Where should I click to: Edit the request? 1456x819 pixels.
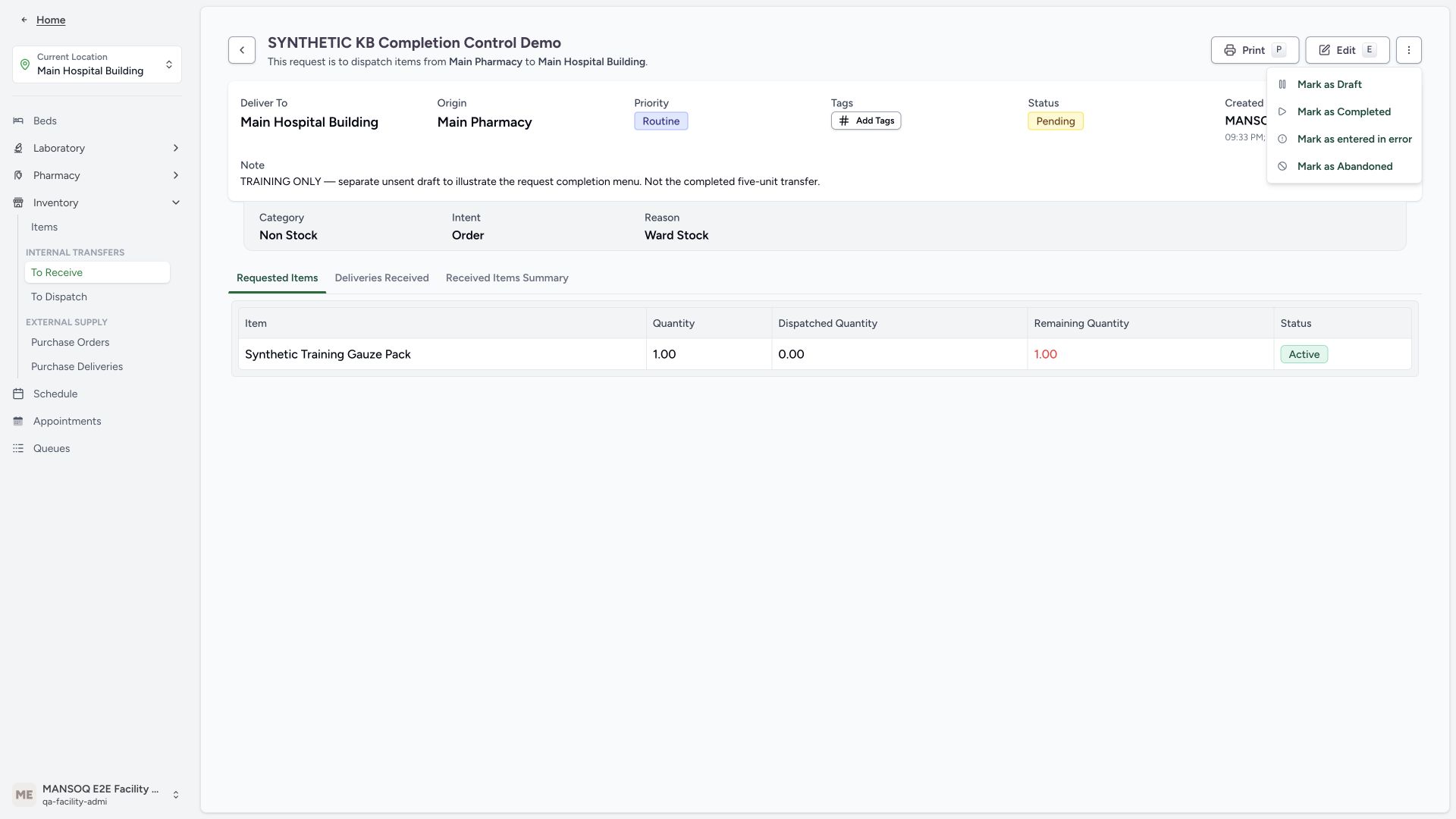(x=1347, y=50)
